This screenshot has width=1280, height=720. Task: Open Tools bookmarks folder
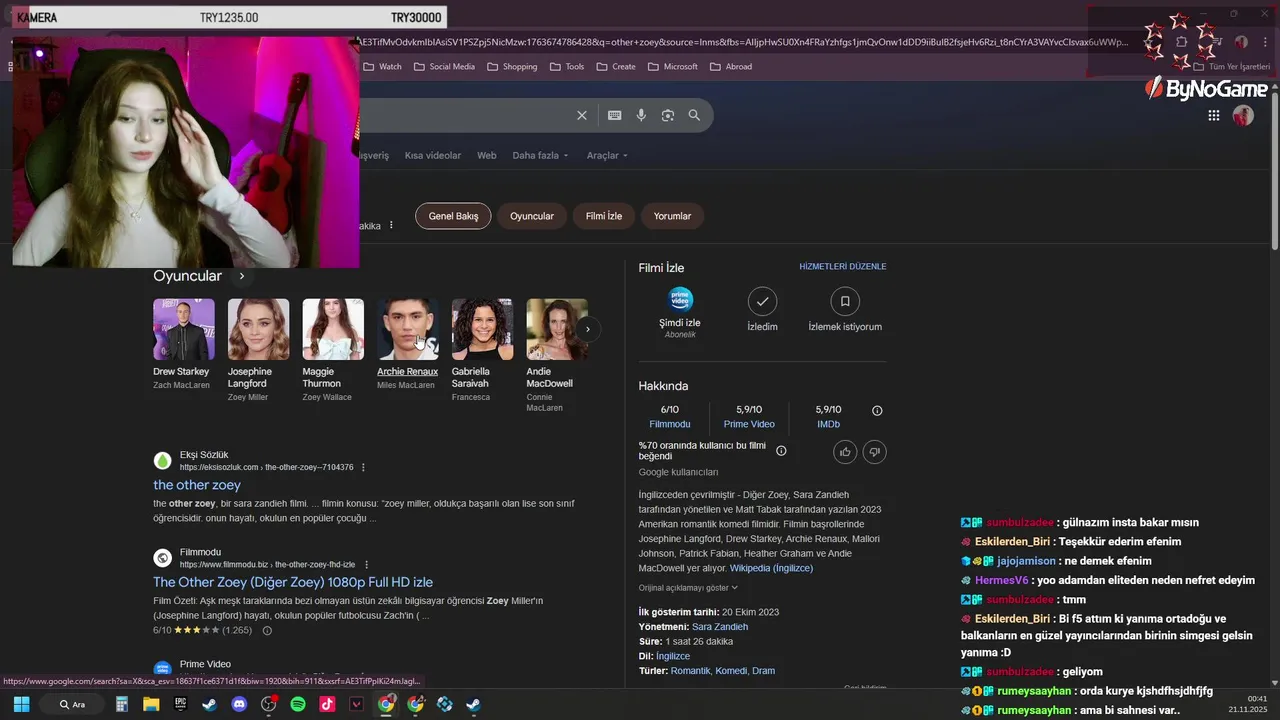[x=566, y=67]
